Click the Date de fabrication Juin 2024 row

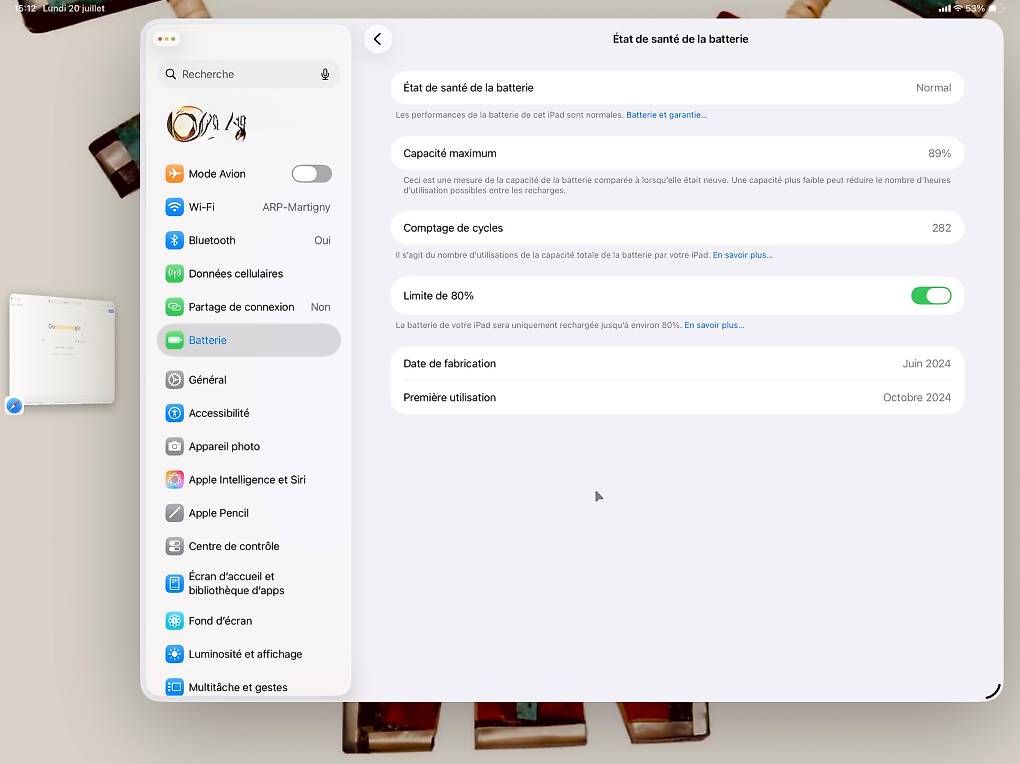pyautogui.click(x=677, y=363)
